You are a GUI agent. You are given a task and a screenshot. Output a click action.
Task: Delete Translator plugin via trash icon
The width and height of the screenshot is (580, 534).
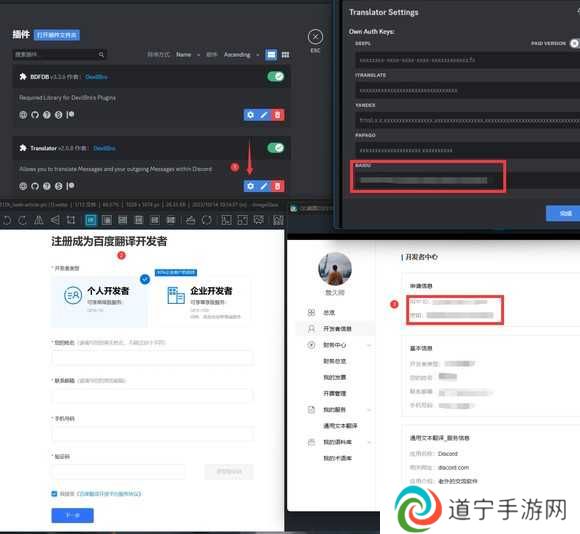point(277,186)
